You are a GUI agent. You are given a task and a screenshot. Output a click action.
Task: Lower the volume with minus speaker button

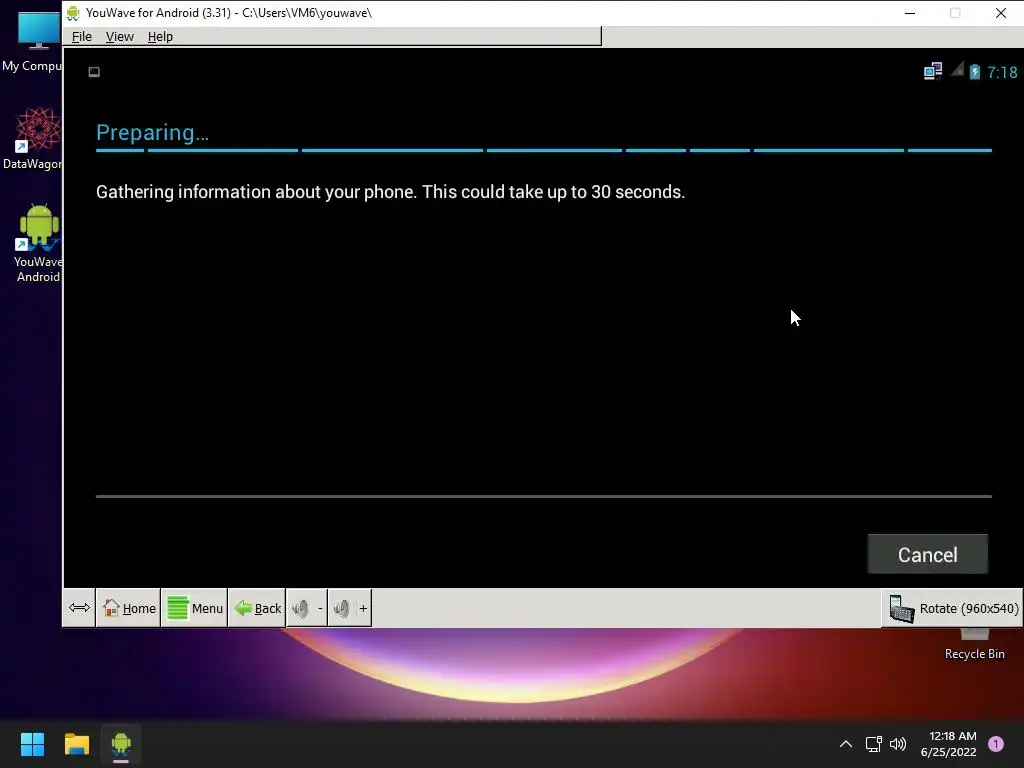[x=307, y=608]
